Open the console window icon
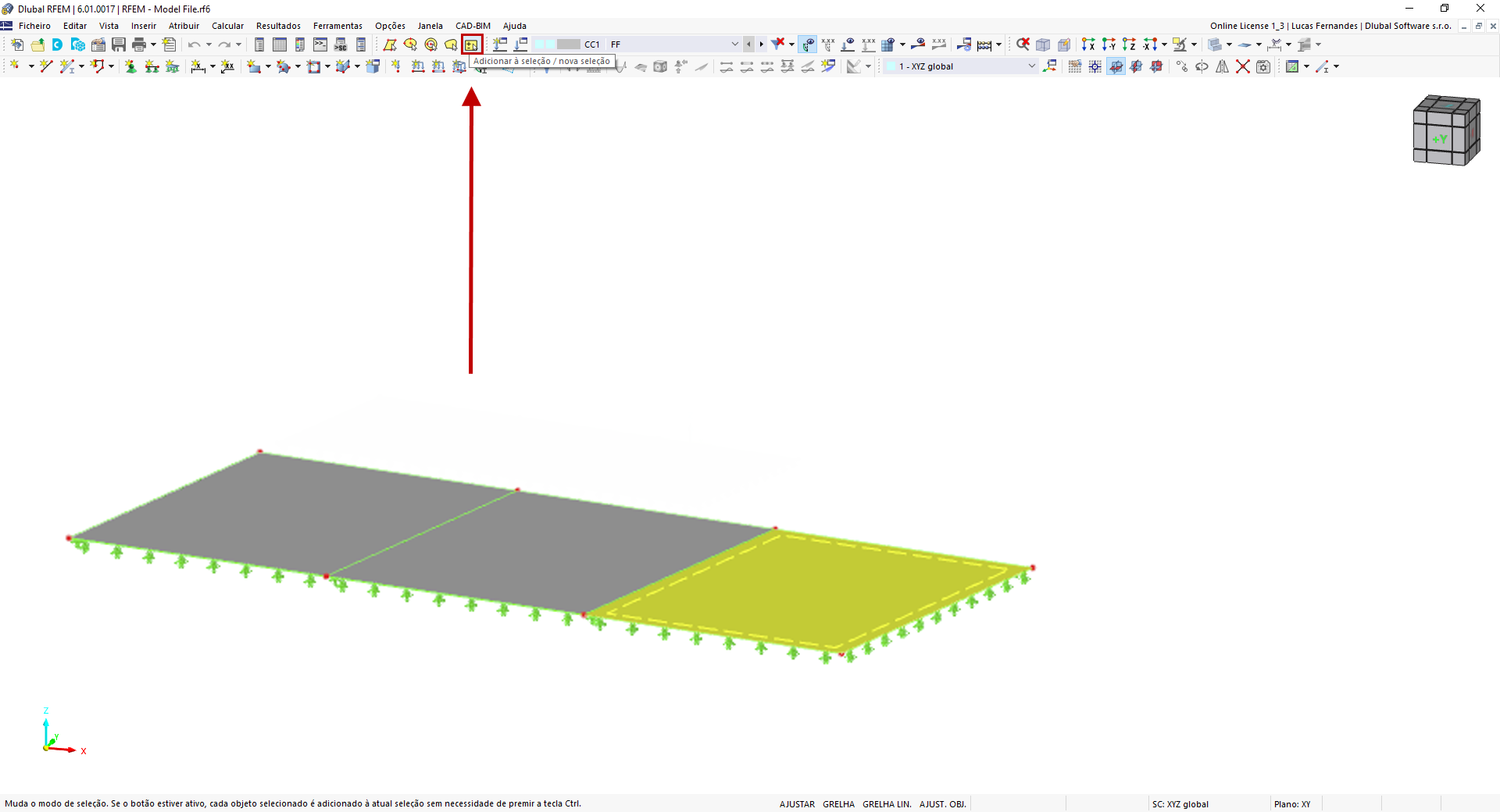 [x=320, y=45]
